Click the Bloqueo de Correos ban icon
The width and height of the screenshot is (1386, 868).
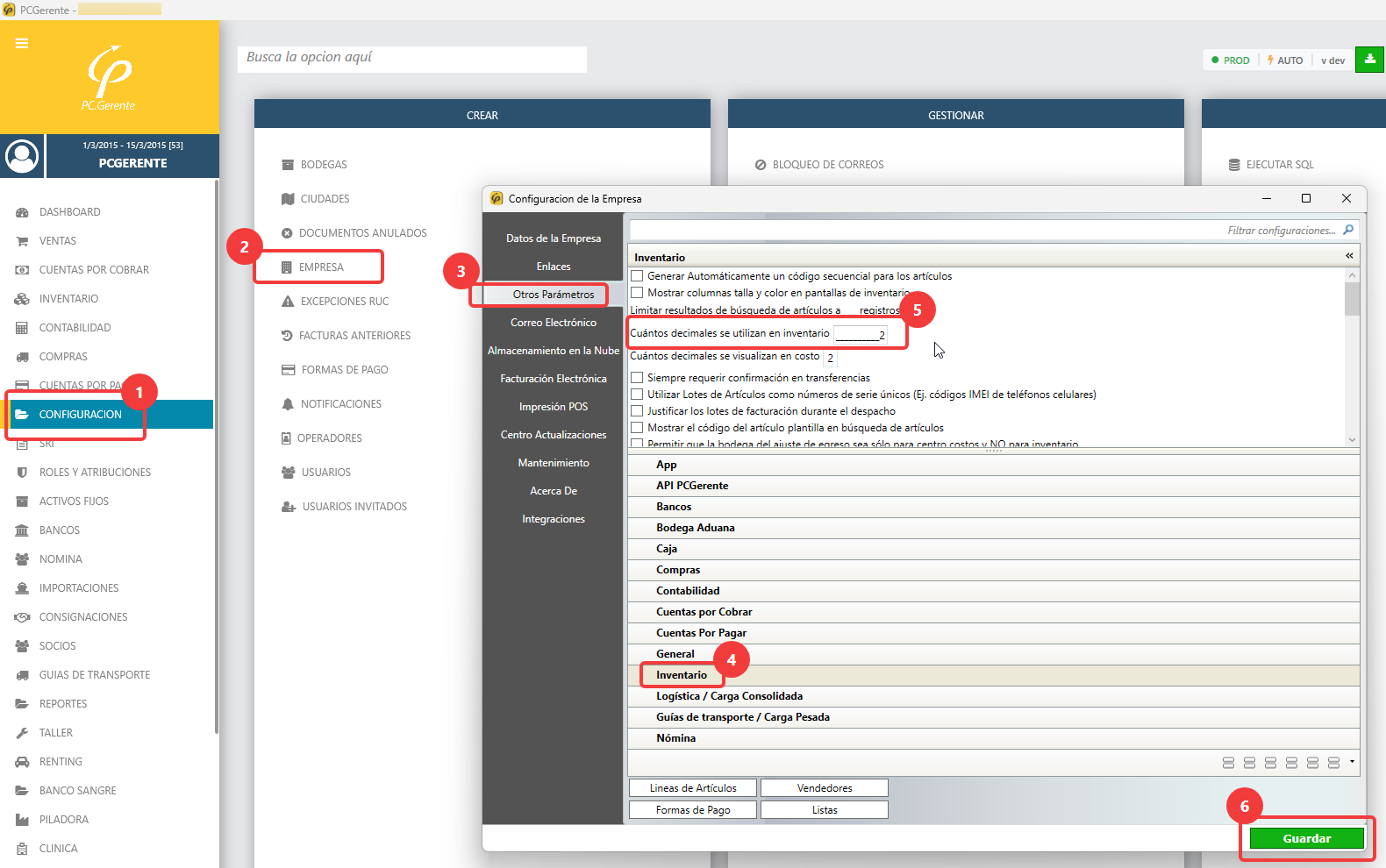tap(761, 165)
